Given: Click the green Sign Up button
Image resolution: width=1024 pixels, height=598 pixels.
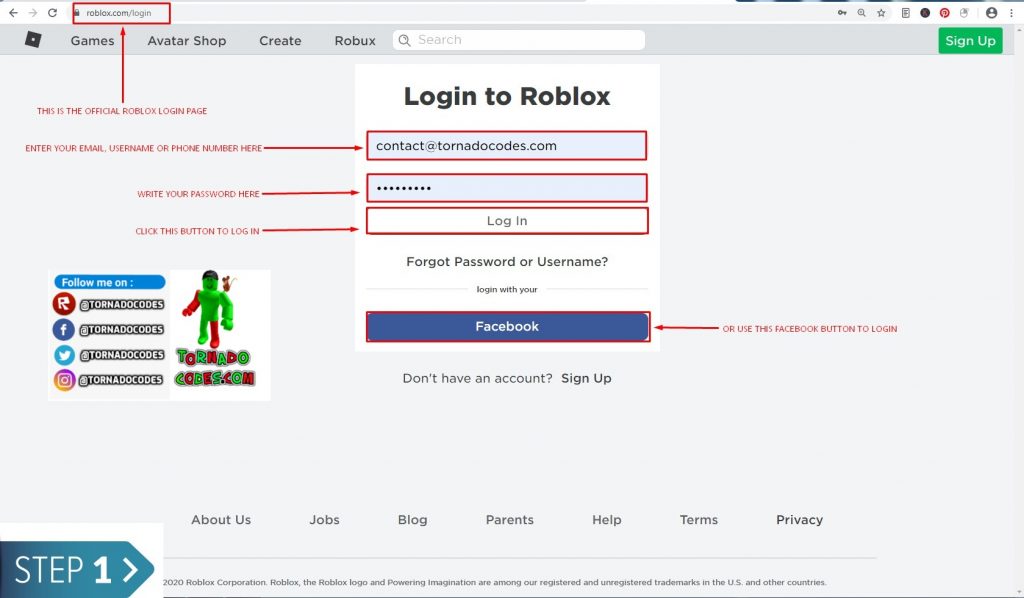Looking at the screenshot, I should (x=970, y=40).
